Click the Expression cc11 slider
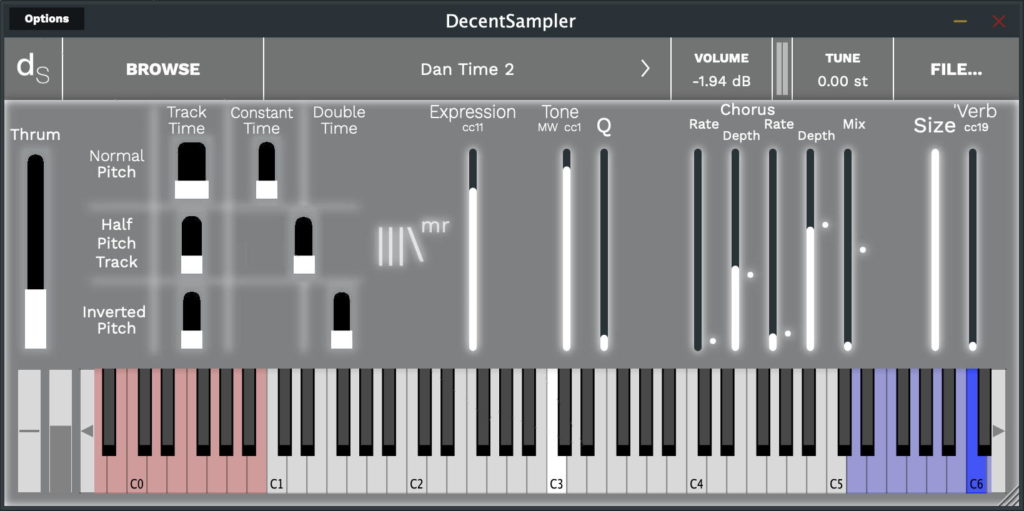 pyautogui.click(x=473, y=250)
